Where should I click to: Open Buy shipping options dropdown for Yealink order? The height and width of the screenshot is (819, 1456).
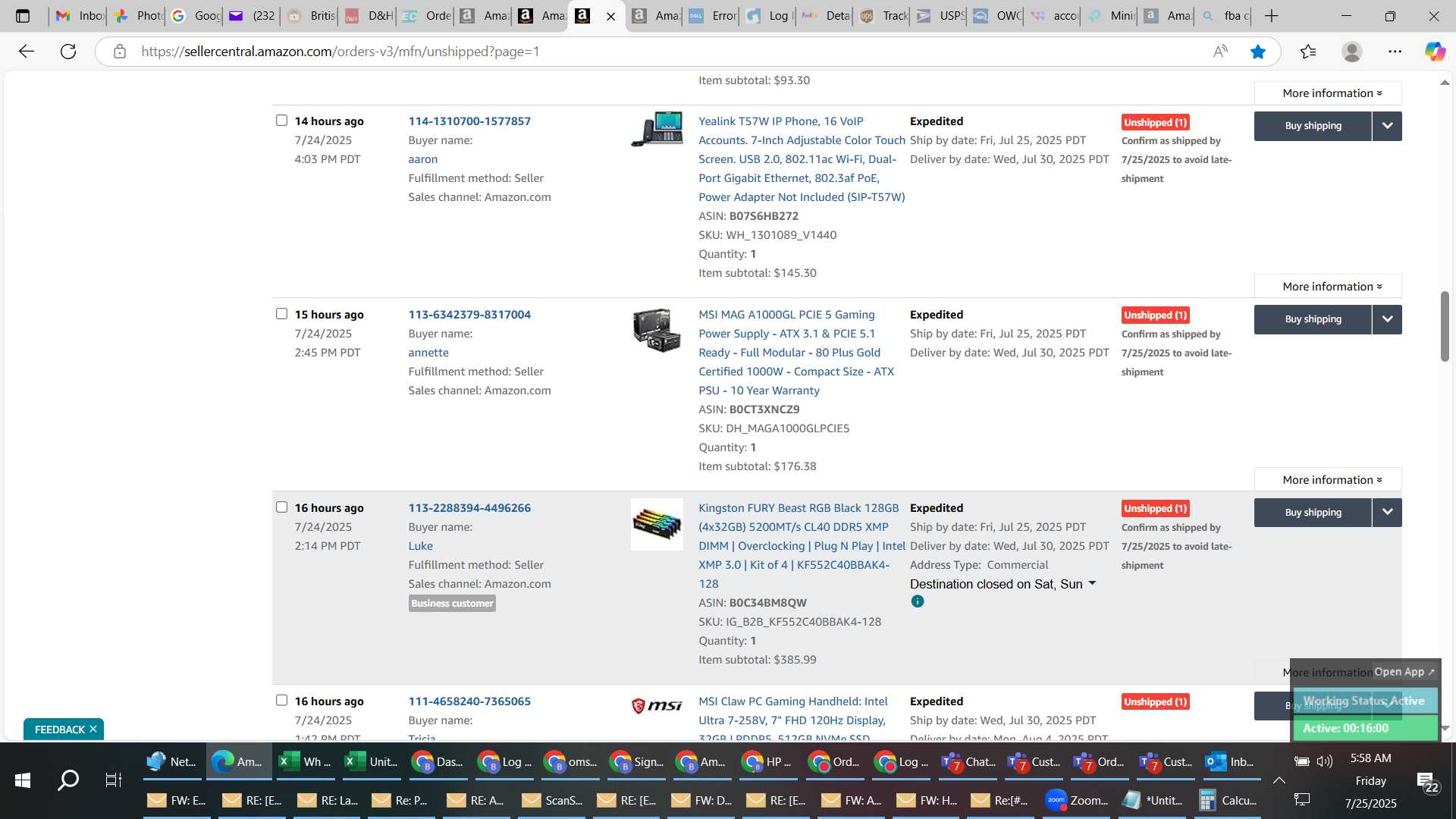pyautogui.click(x=1387, y=126)
